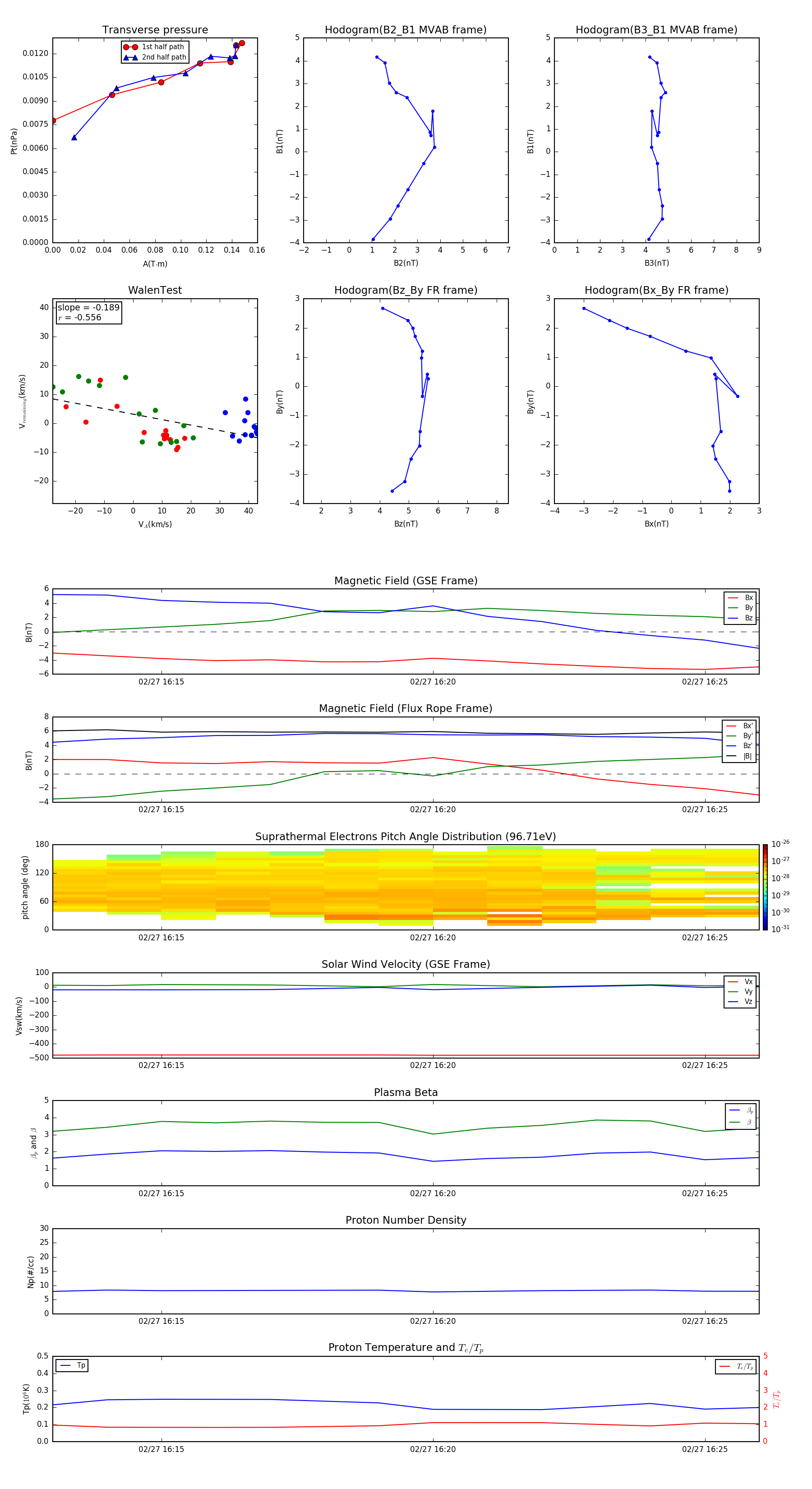This screenshot has height=1489, width=812.
Task: Select the By legend entry in GSE plot
Action: 740,607
